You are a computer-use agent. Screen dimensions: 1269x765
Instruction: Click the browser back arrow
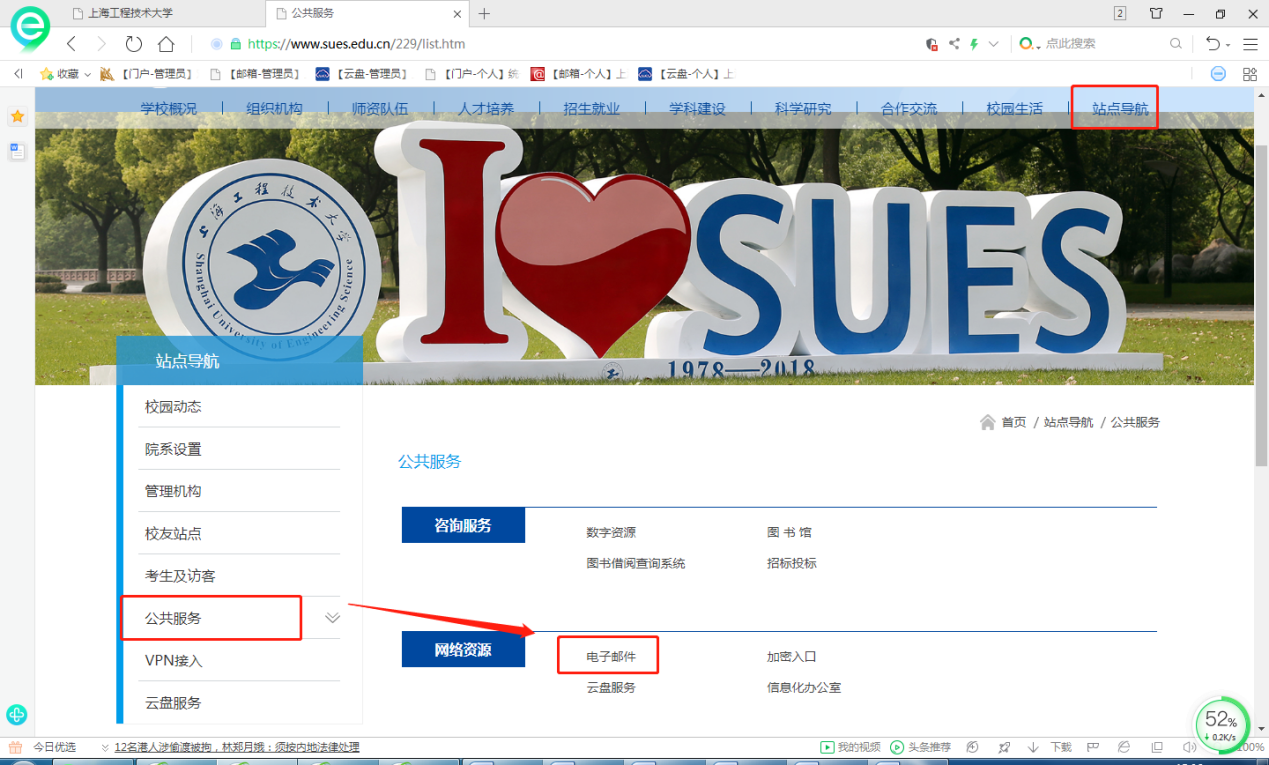71,44
